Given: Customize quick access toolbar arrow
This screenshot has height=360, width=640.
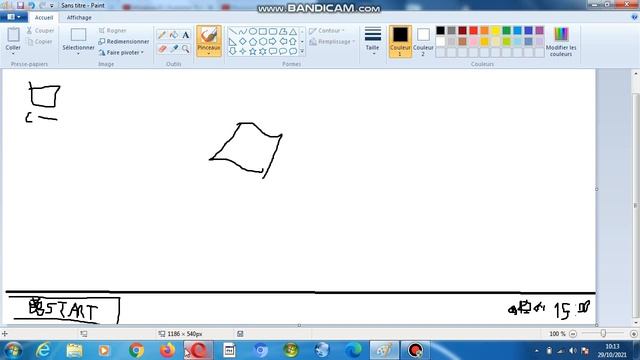Looking at the screenshot, I should coord(51,6).
